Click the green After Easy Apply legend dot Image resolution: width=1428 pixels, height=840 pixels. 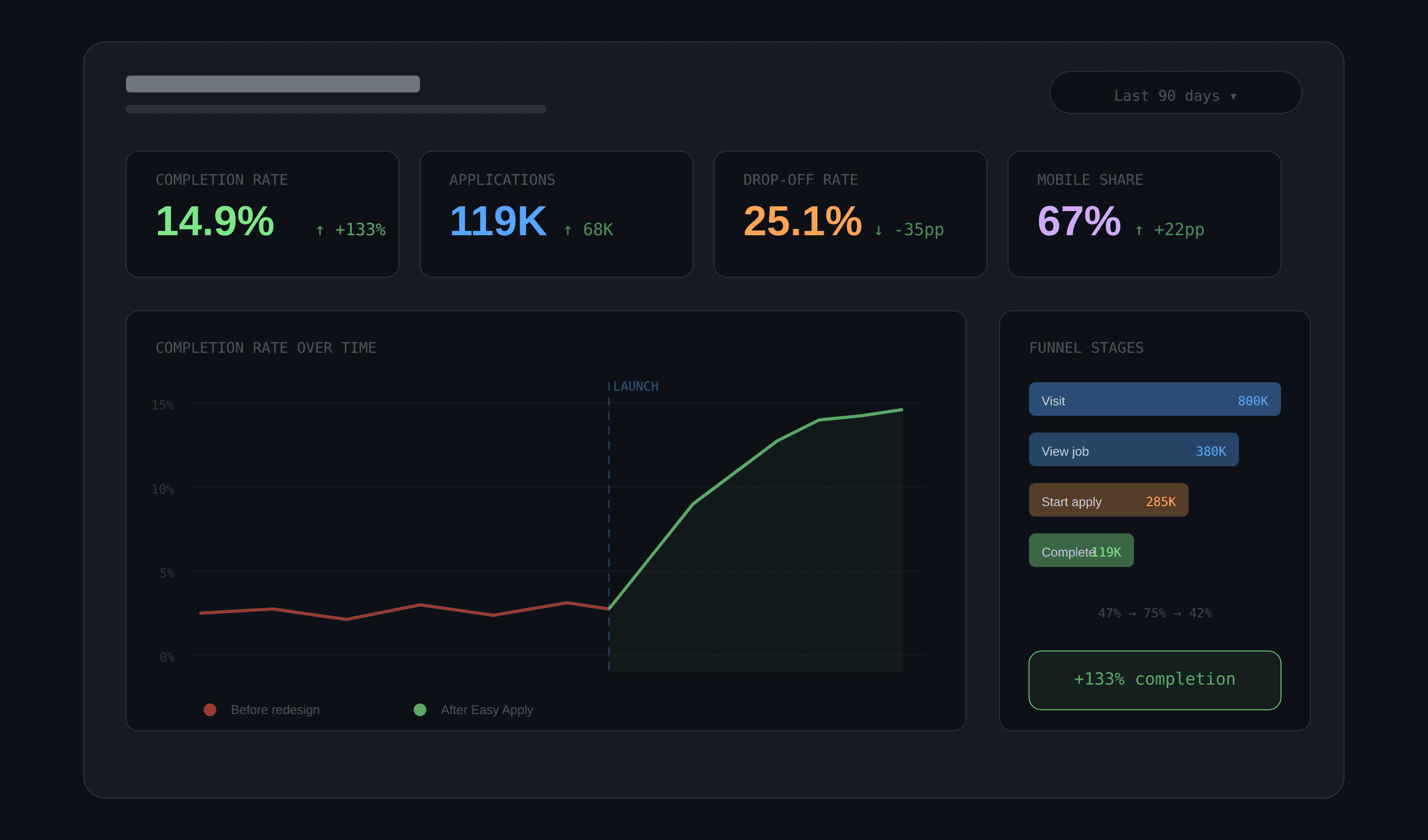419,710
